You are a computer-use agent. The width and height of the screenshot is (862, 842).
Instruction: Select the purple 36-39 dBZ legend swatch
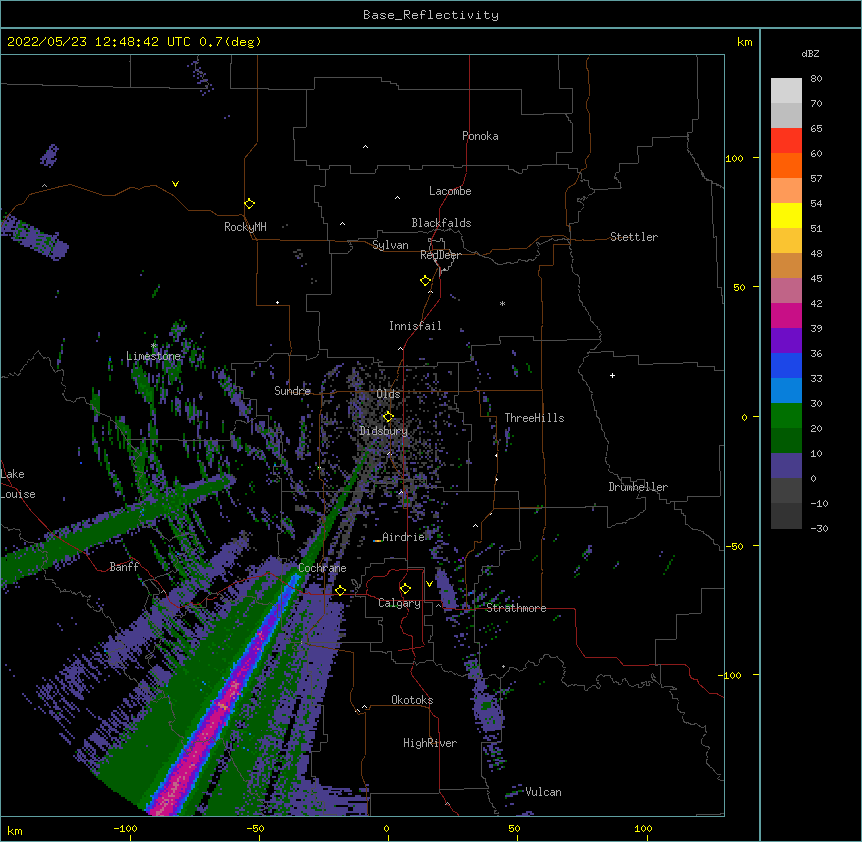coord(786,341)
